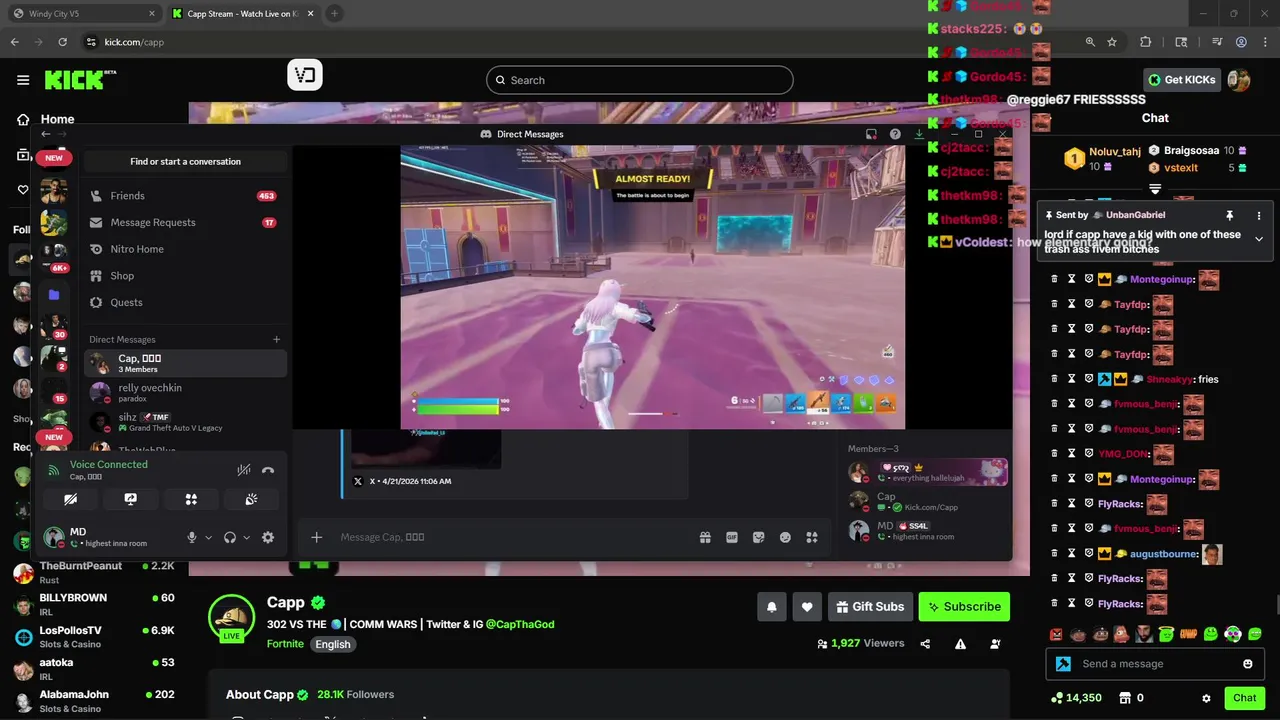Open apps launcher in Discord message bar
The height and width of the screenshot is (720, 1280).
(813, 537)
